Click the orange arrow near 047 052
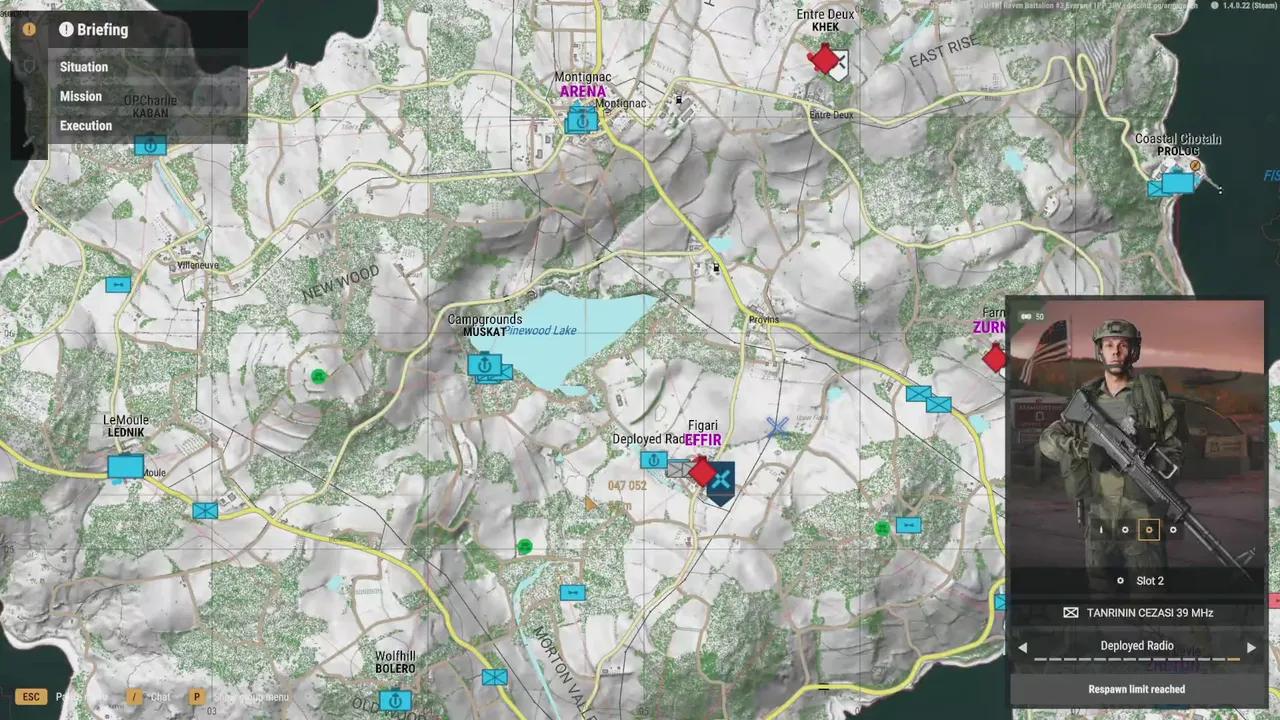Image resolution: width=1280 pixels, height=720 pixels. (x=591, y=503)
